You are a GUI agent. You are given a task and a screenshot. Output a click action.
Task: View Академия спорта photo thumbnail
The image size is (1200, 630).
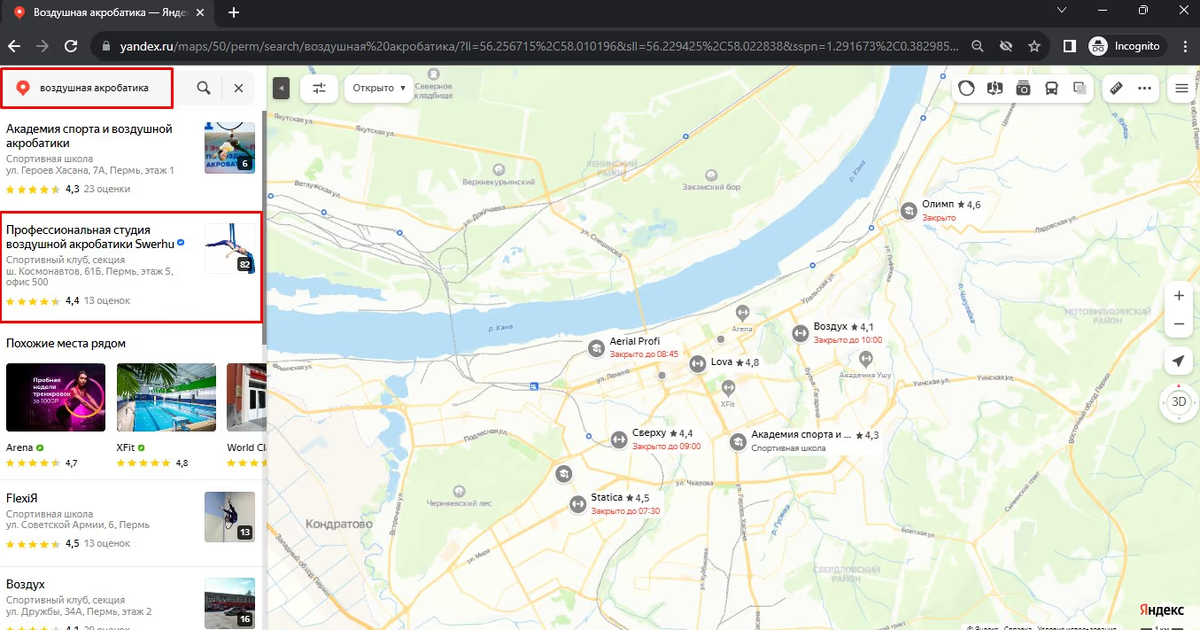[229, 147]
